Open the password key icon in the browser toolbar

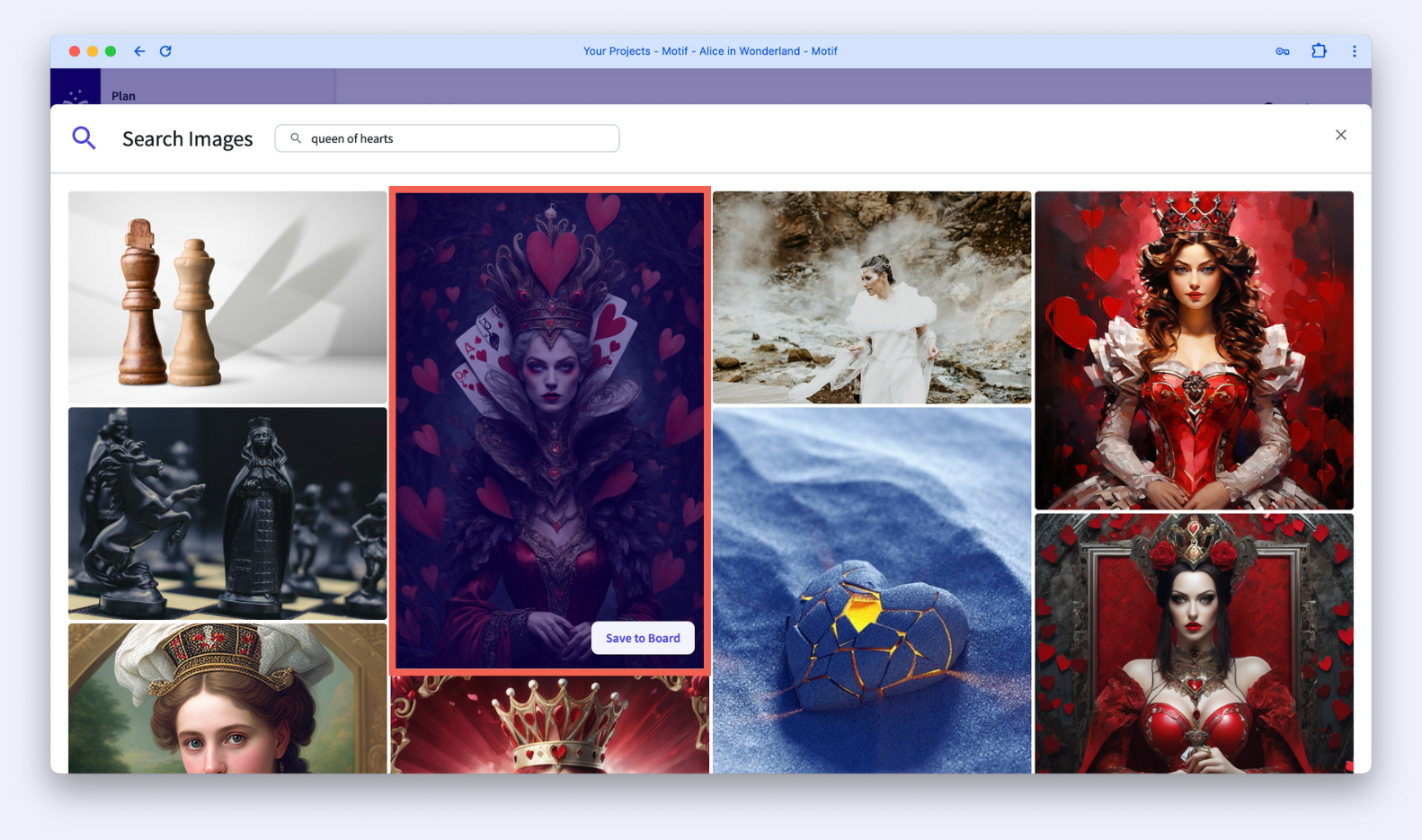(1283, 51)
